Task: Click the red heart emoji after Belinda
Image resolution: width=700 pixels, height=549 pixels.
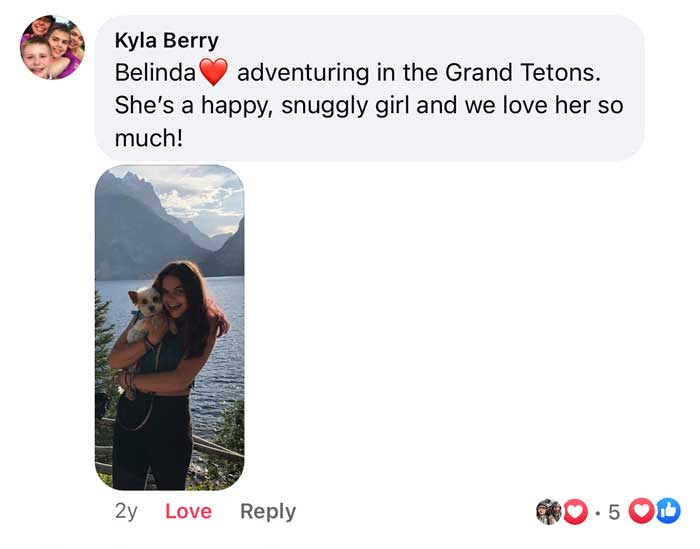Action: [214, 73]
